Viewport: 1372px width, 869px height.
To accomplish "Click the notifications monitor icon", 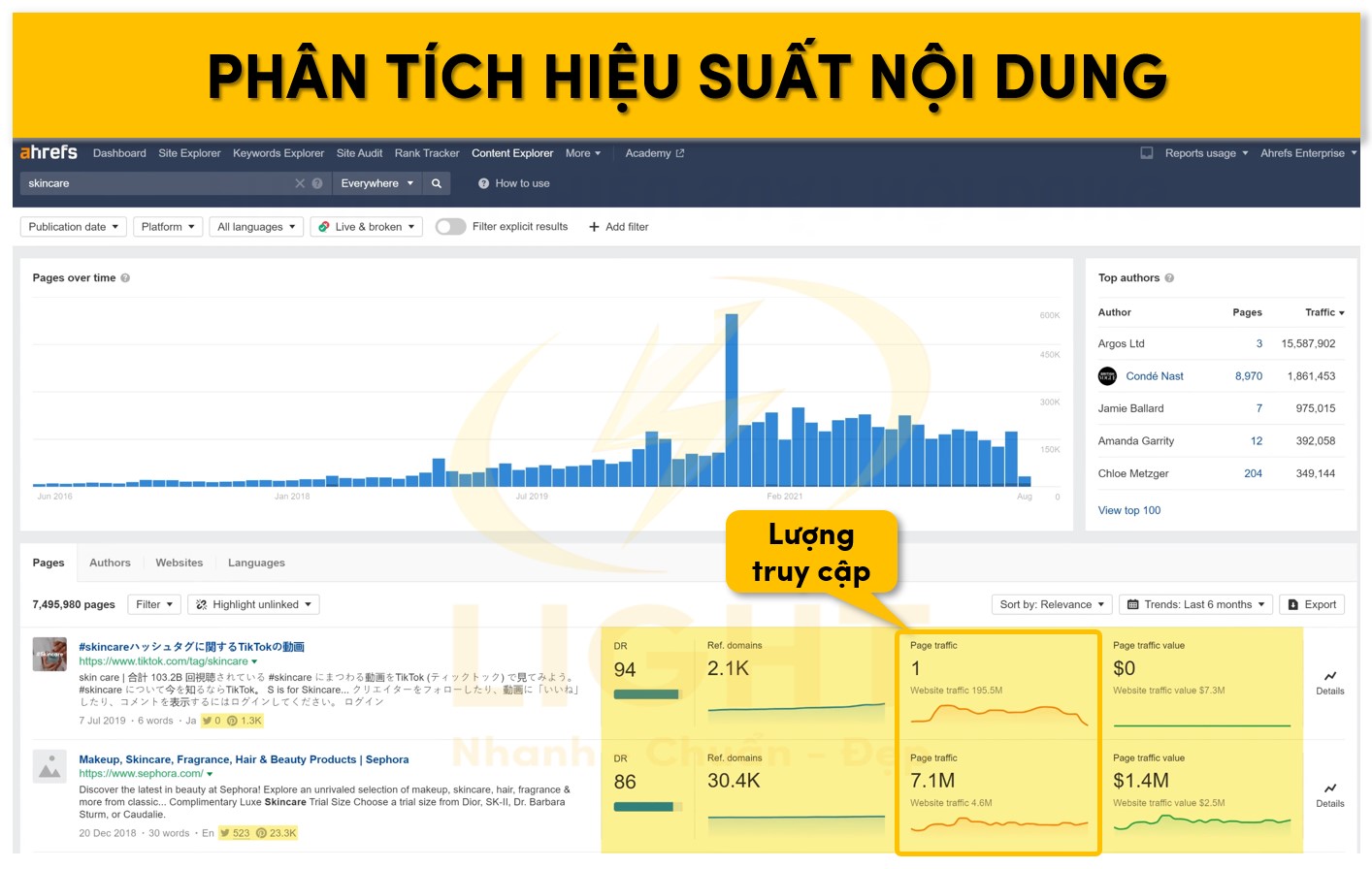I will coord(1147,153).
